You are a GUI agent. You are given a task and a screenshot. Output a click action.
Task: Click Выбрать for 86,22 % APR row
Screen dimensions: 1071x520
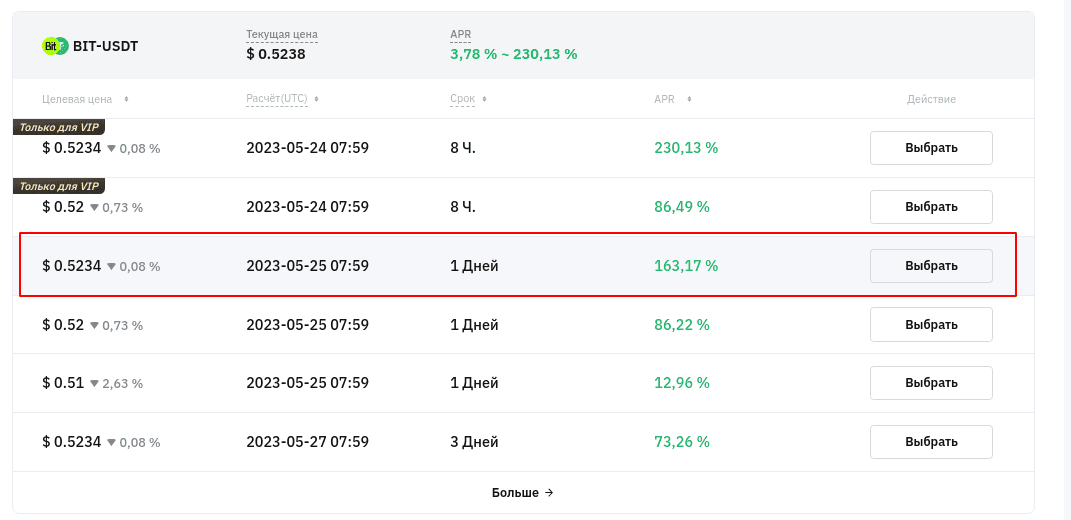pyautogui.click(x=931, y=325)
